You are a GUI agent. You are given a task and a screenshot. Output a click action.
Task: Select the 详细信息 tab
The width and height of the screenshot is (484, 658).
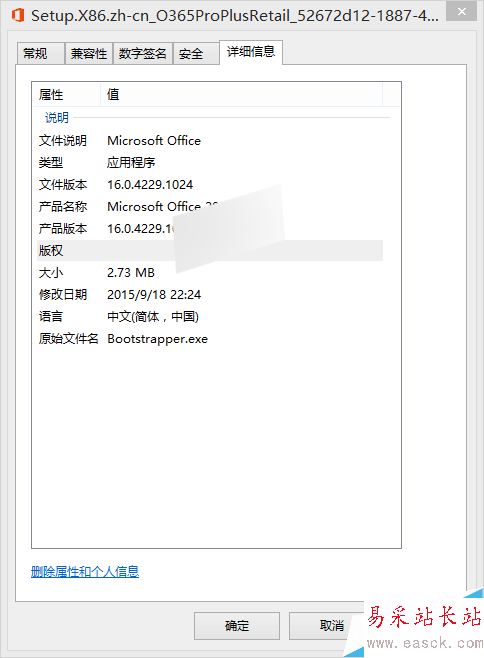pos(251,52)
